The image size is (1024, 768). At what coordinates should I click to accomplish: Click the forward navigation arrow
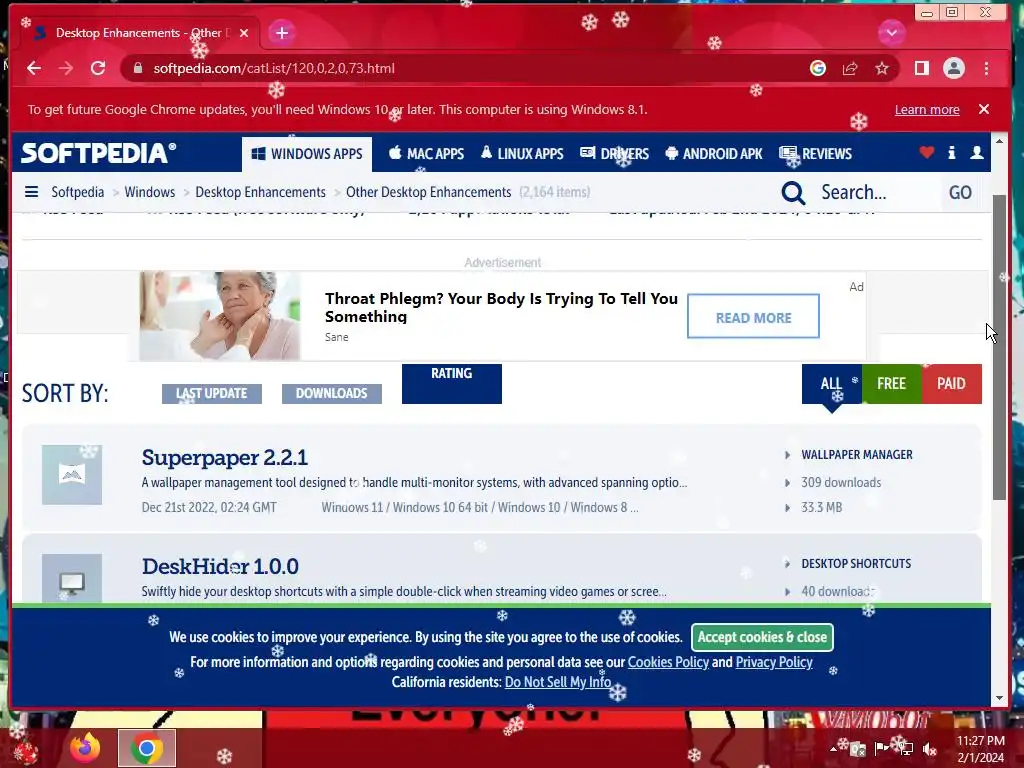(x=66, y=68)
